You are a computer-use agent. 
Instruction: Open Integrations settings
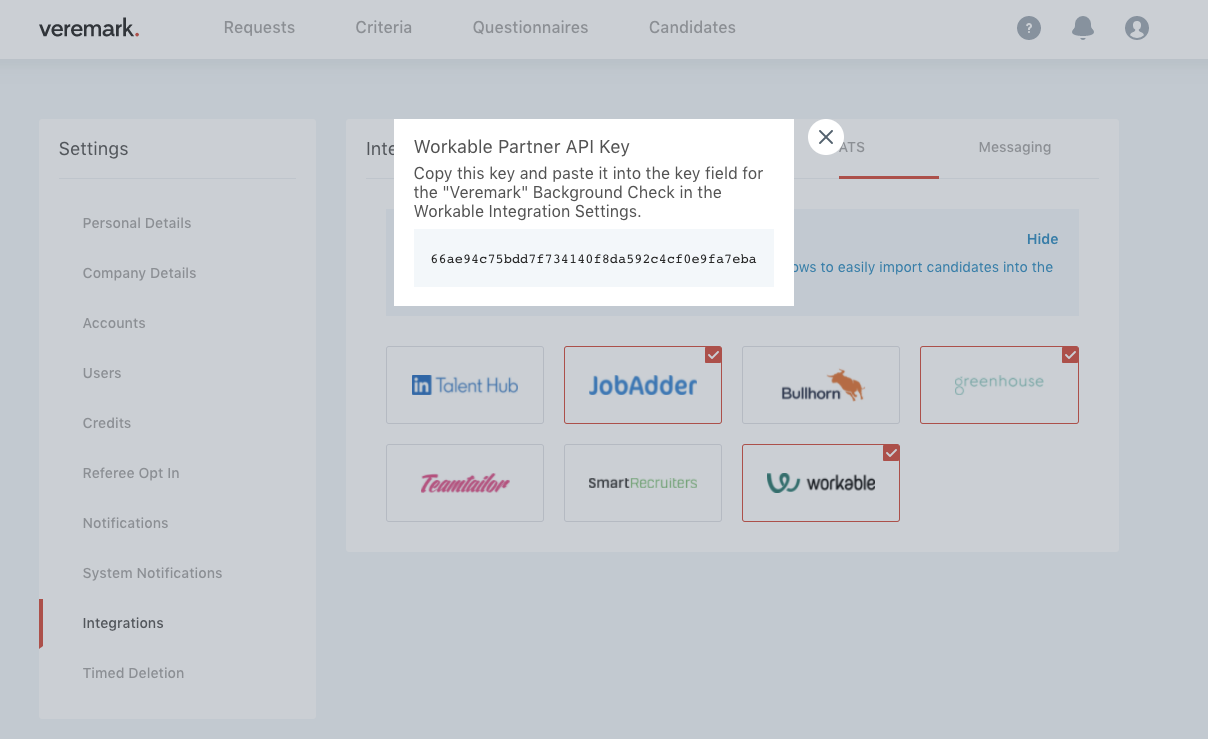coord(123,623)
